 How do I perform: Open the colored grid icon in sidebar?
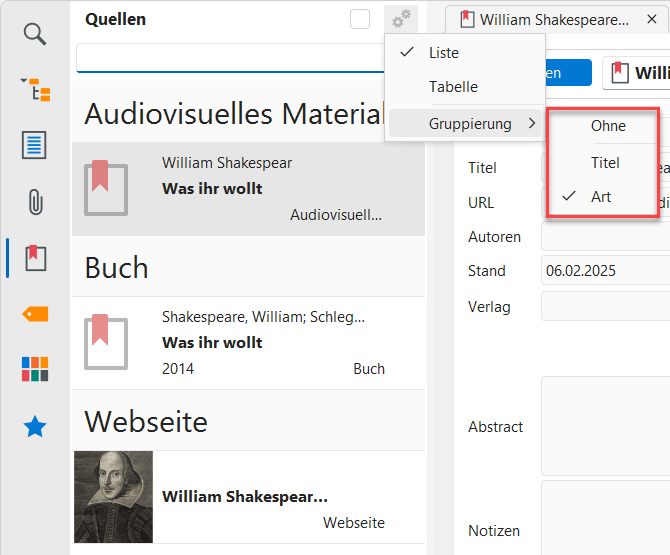pos(35,369)
